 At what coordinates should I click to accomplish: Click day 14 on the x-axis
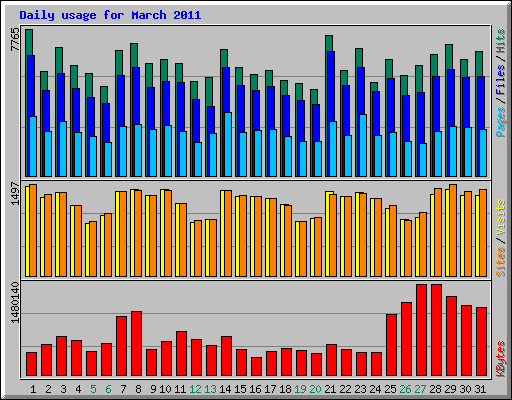point(225,389)
